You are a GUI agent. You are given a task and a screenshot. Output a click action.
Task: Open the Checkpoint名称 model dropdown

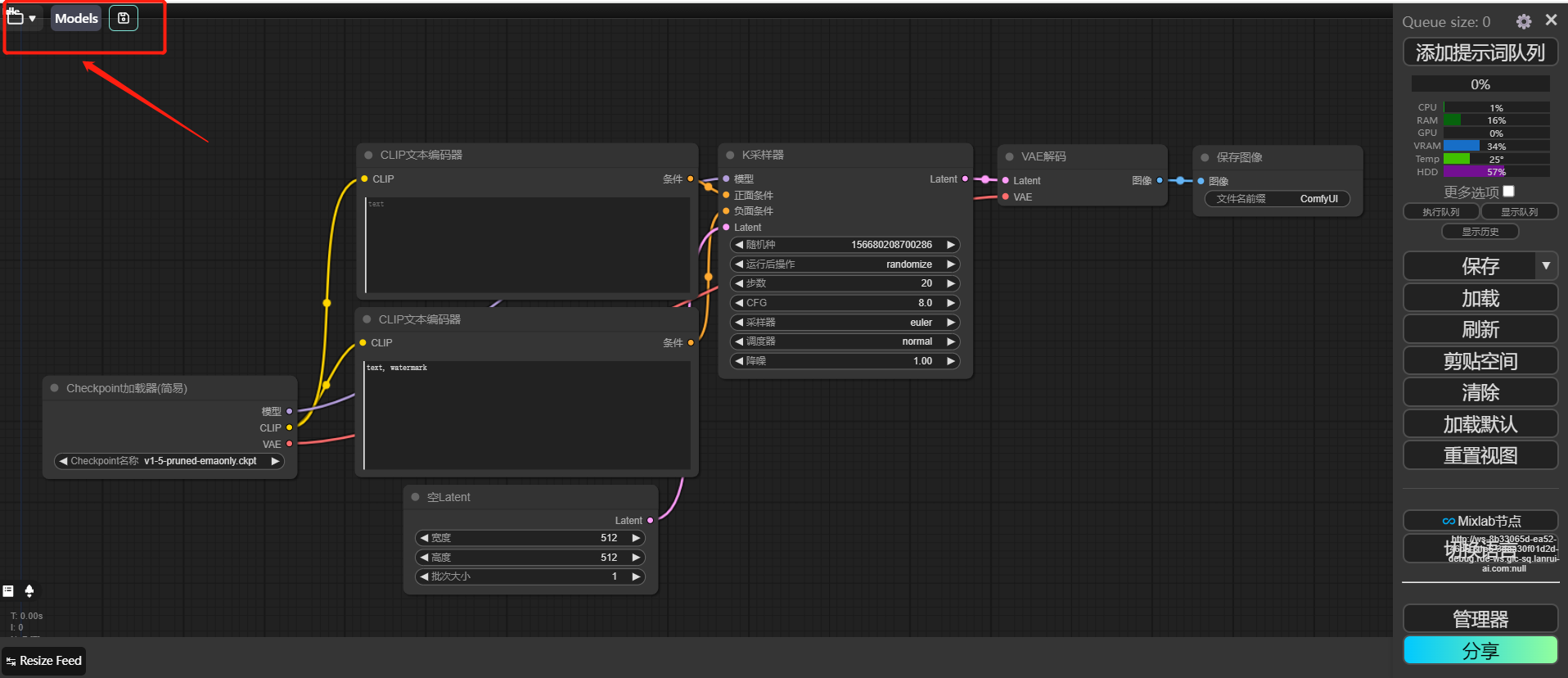[x=169, y=461]
